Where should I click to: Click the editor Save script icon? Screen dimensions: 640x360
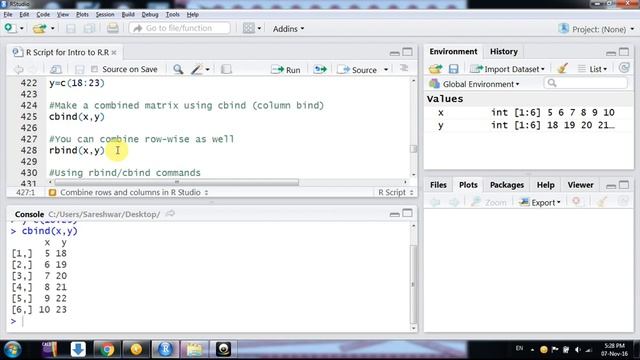pos(79,69)
